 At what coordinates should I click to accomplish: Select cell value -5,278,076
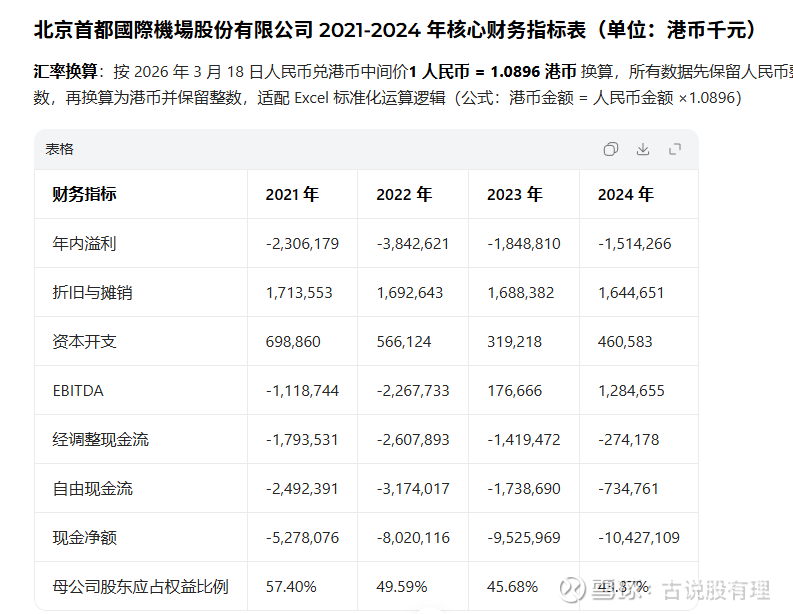[302, 538]
